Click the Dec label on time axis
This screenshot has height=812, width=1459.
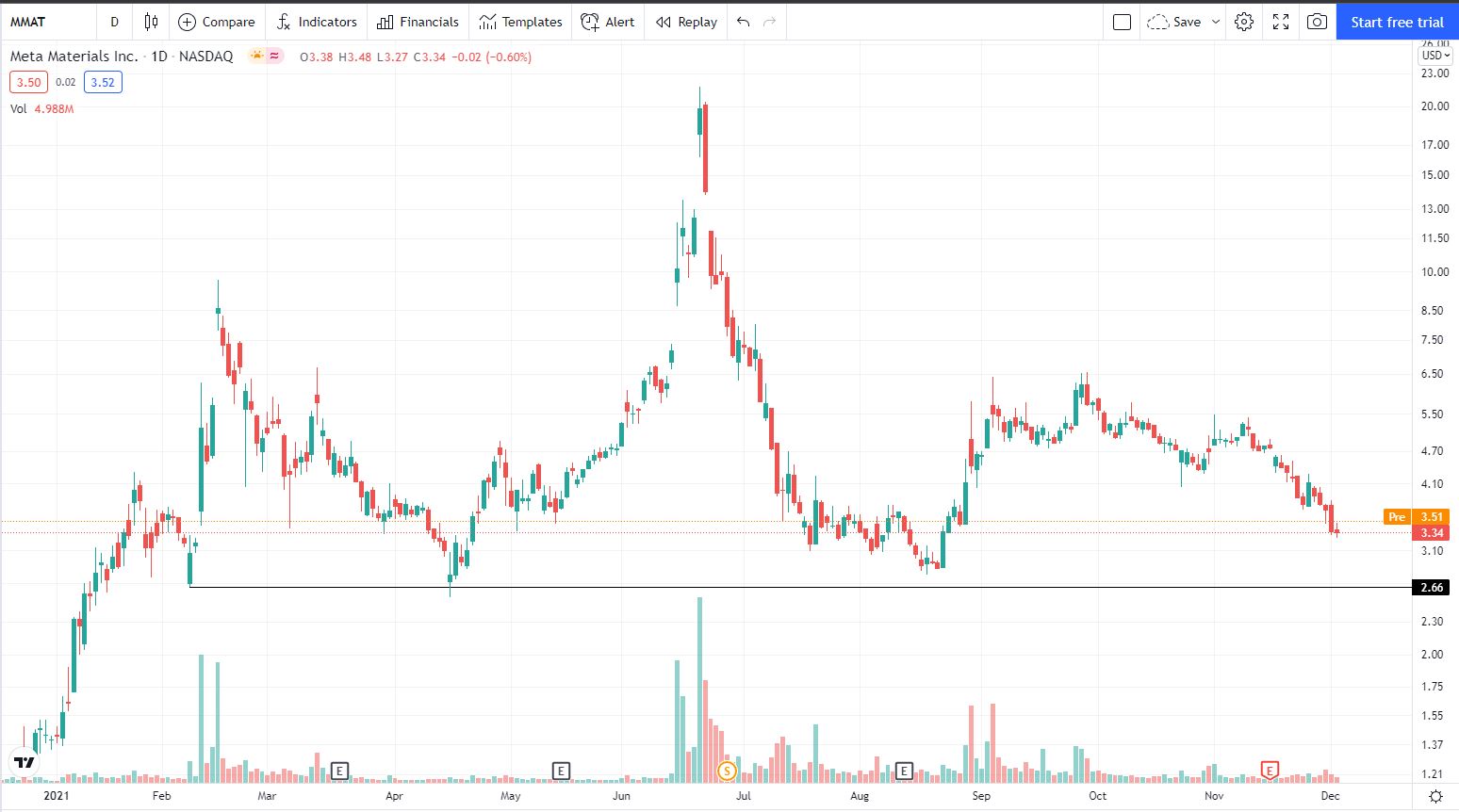pyautogui.click(x=1330, y=796)
